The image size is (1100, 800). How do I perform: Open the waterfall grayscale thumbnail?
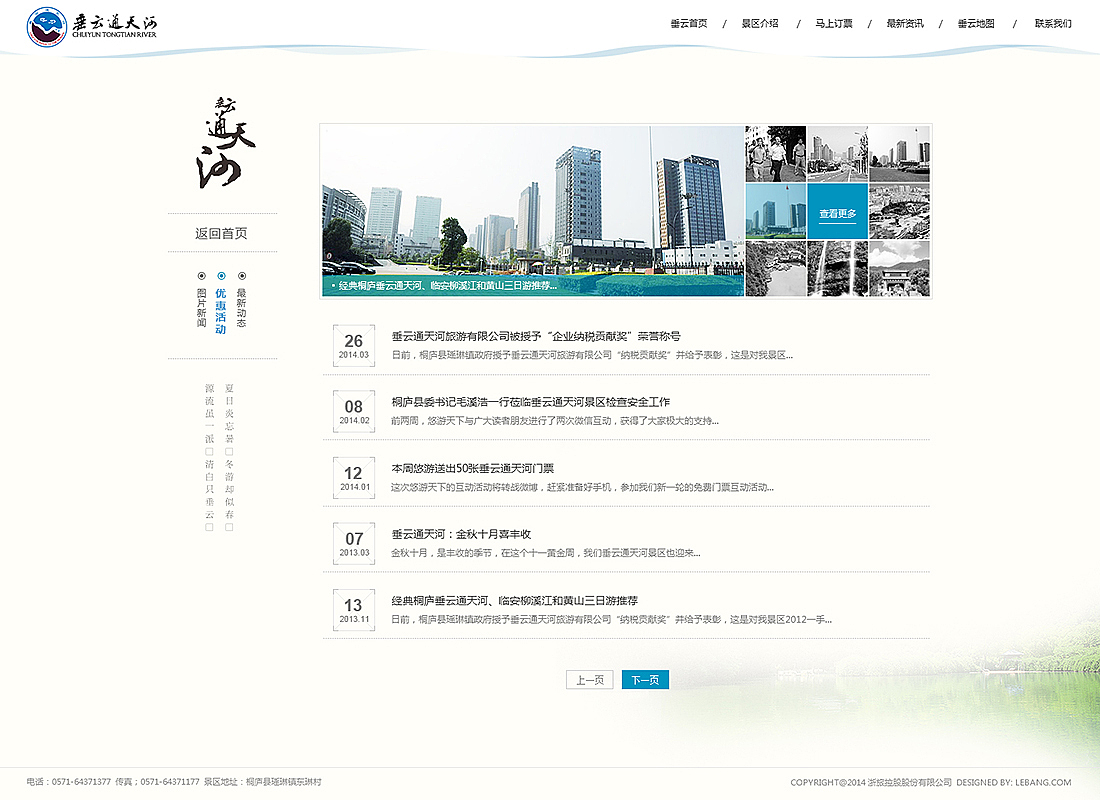point(838,268)
